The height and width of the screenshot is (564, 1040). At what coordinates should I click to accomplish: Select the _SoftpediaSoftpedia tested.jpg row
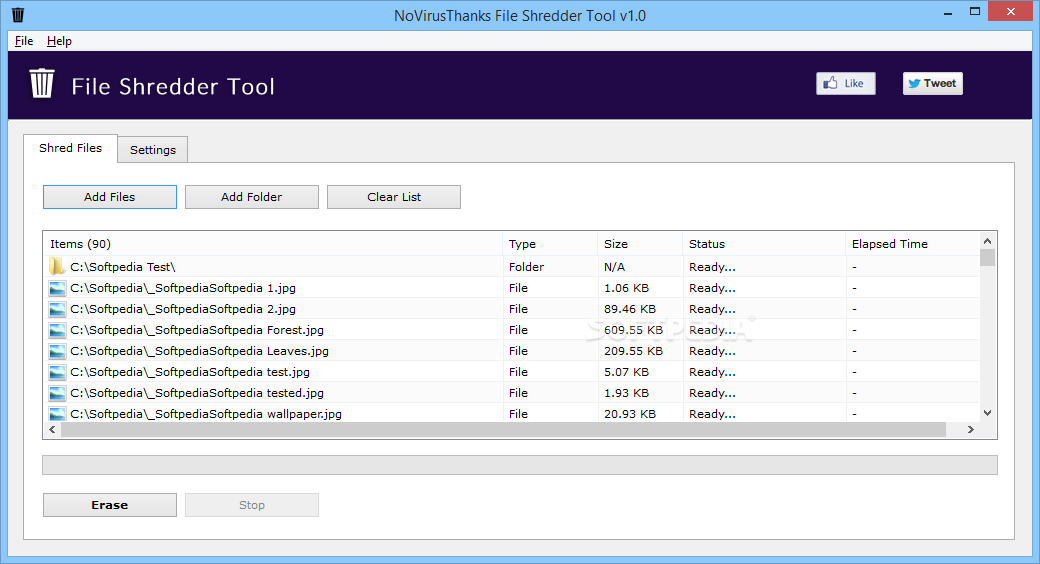(511, 393)
